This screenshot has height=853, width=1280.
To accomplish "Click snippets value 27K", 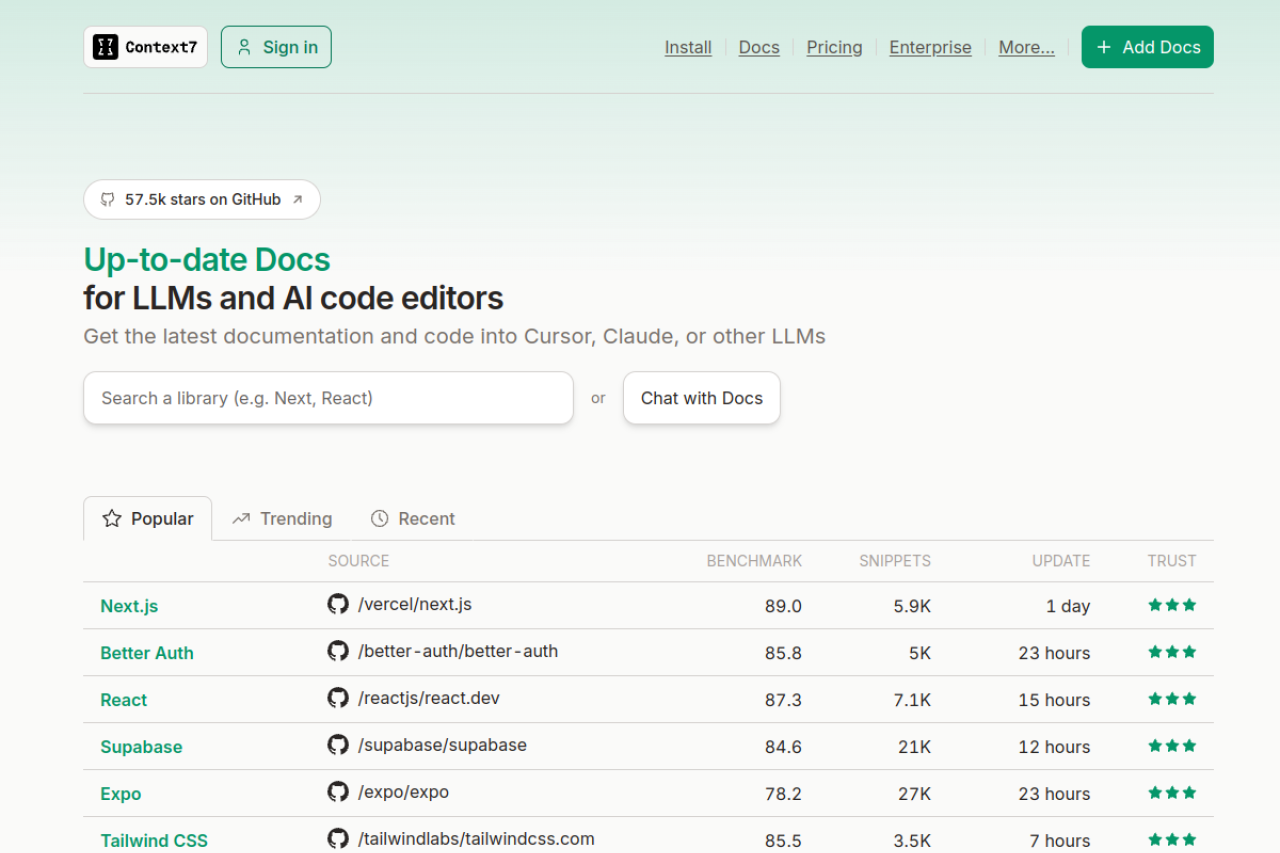I will click(914, 794).
